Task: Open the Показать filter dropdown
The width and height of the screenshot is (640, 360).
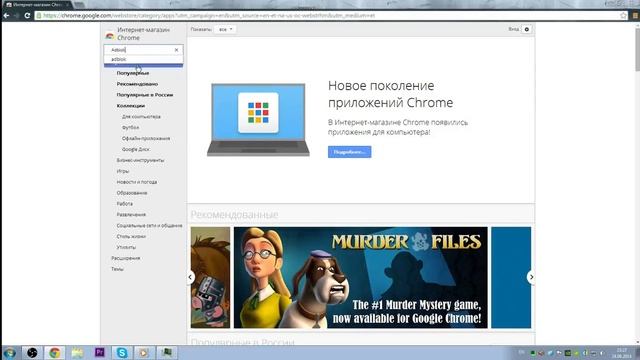Action: pos(225,29)
